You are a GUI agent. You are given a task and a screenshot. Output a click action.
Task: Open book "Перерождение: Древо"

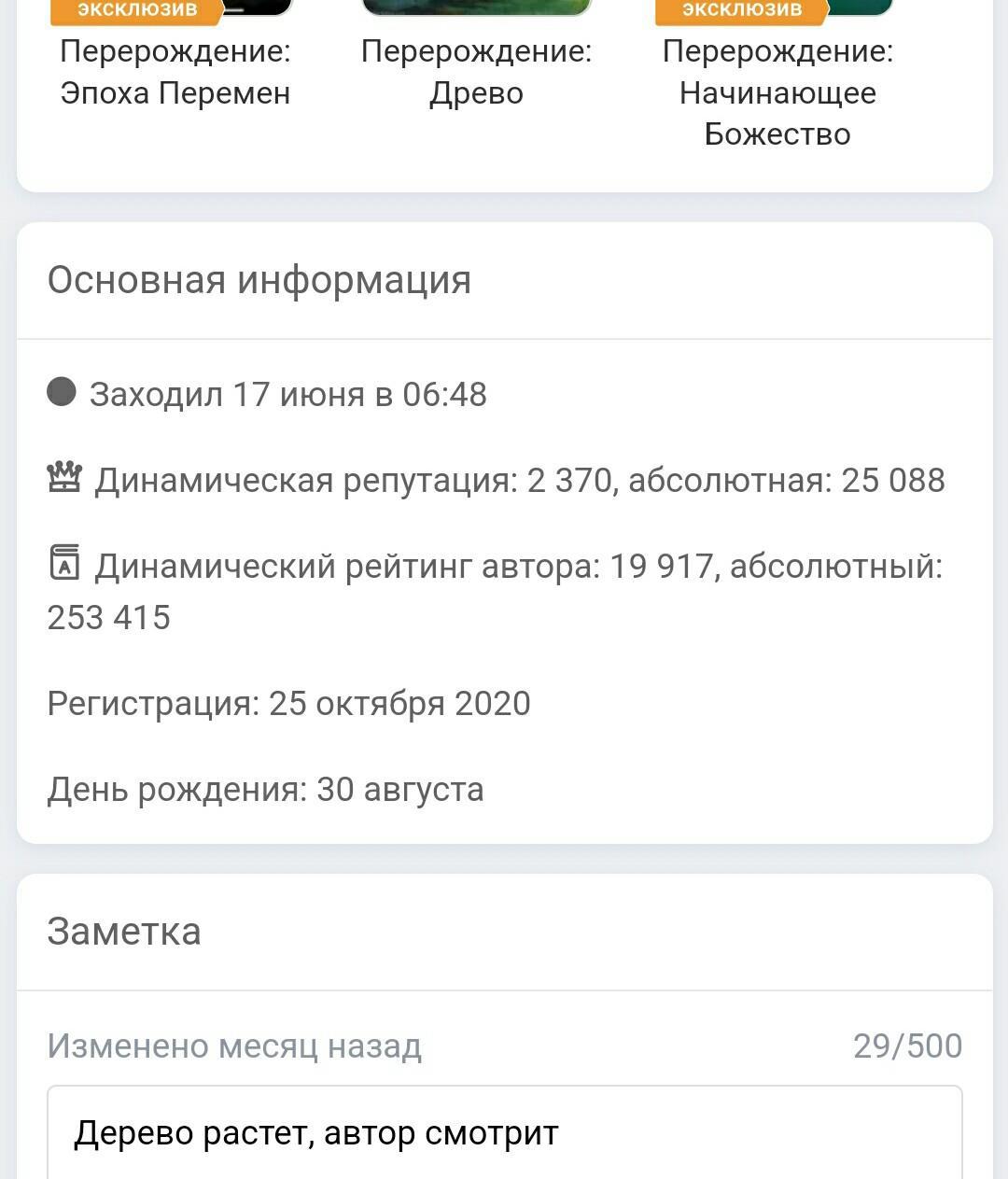(x=476, y=72)
